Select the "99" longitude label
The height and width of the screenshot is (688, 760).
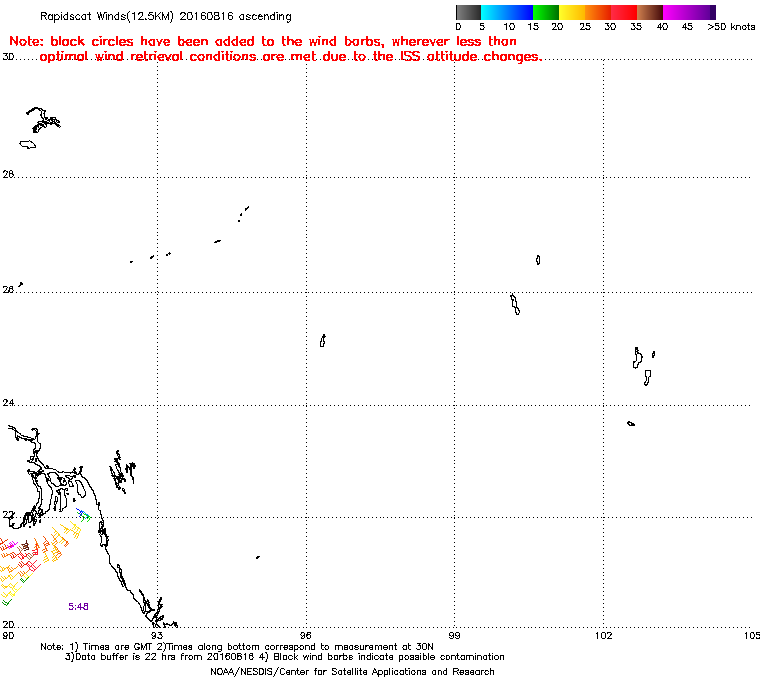(x=454, y=635)
